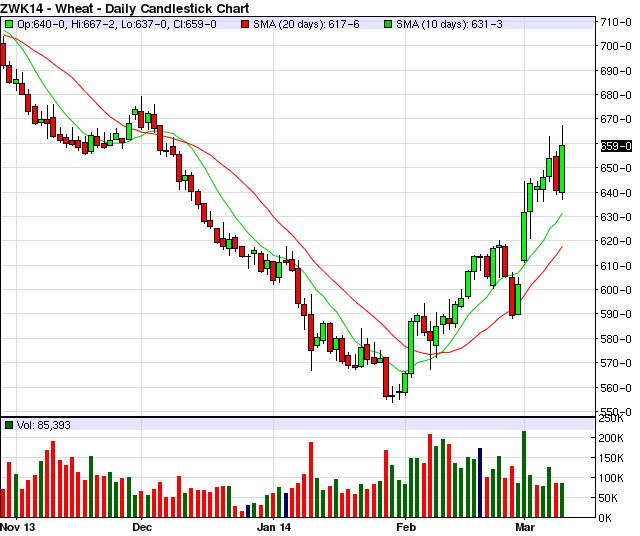Click the 0K volume axis label
The height and width of the screenshot is (536, 640).
pyautogui.click(x=605, y=518)
